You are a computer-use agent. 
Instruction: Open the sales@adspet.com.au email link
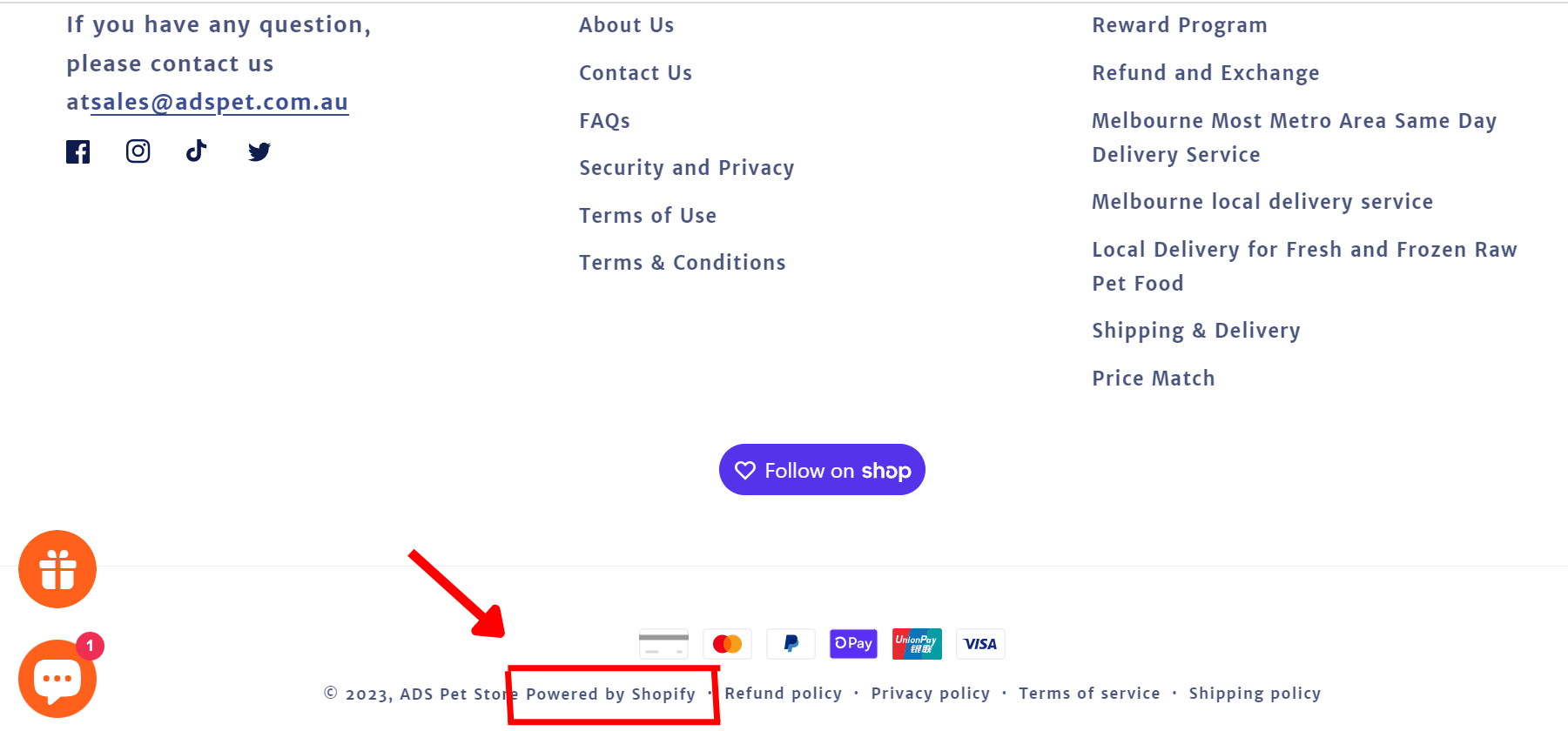219,103
